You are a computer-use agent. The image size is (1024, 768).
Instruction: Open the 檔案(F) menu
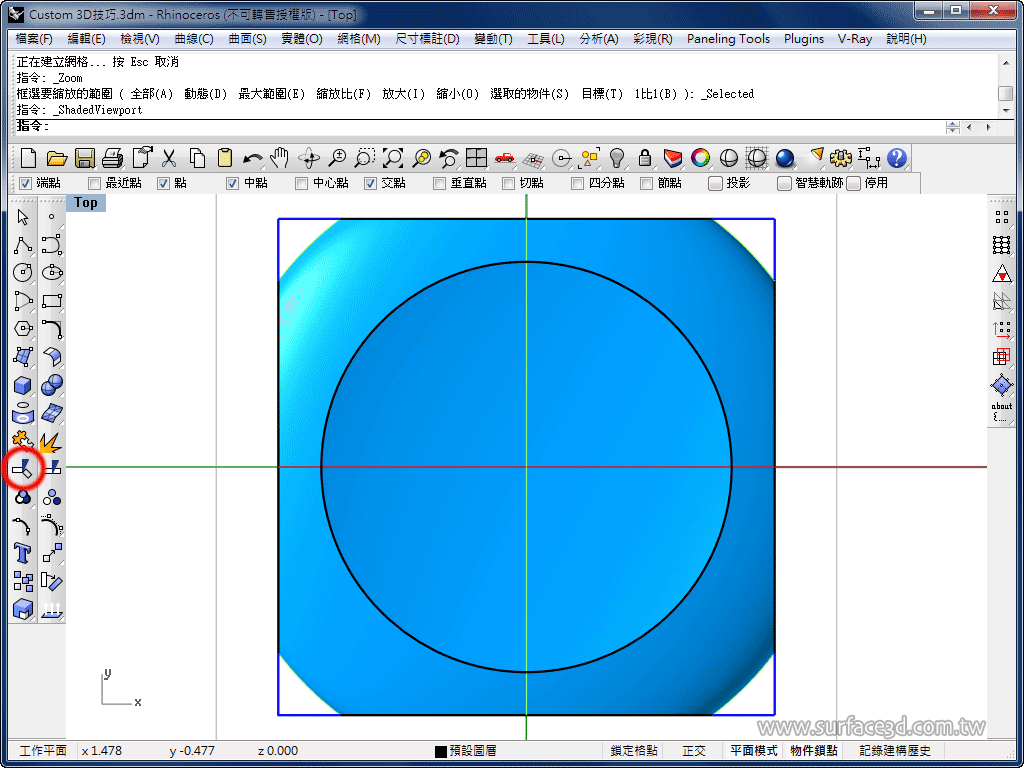coord(34,39)
